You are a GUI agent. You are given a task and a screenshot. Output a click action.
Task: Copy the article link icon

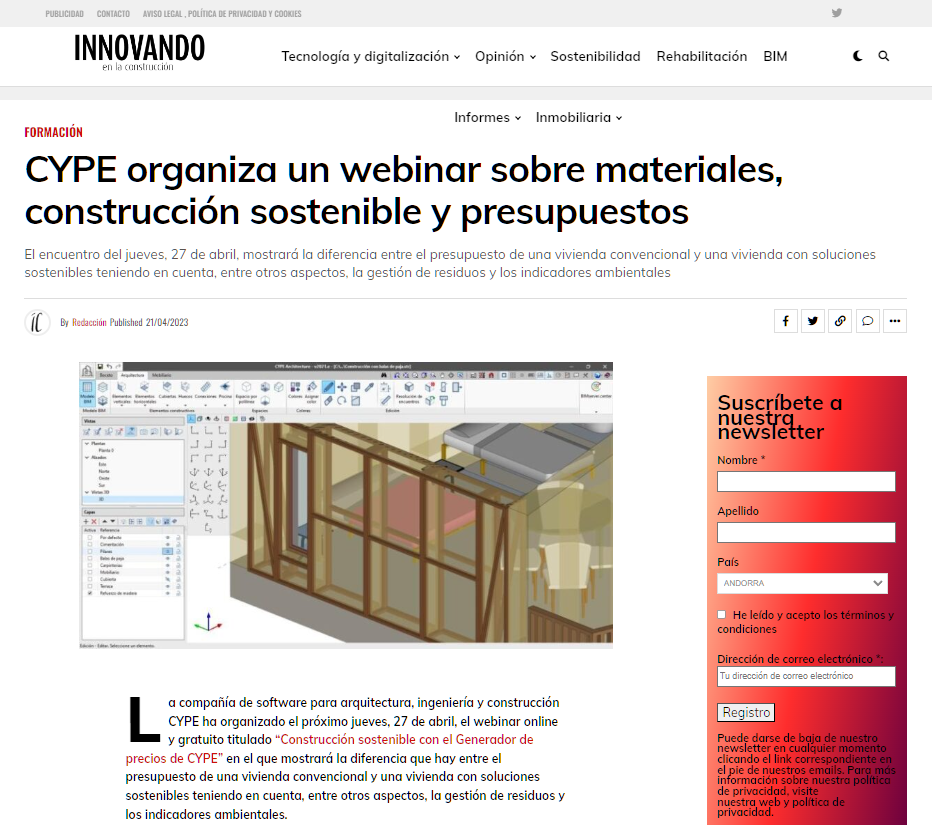pyautogui.click(x=839, y=320)
